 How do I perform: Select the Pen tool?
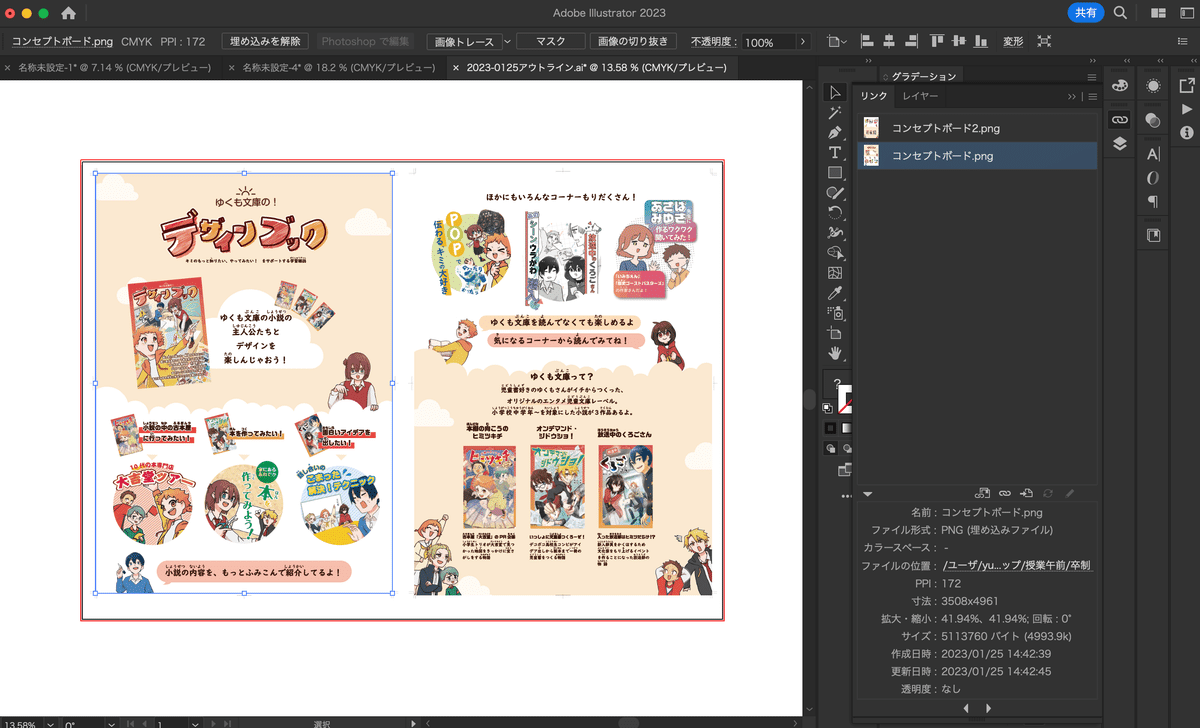(x=835, y=133)
